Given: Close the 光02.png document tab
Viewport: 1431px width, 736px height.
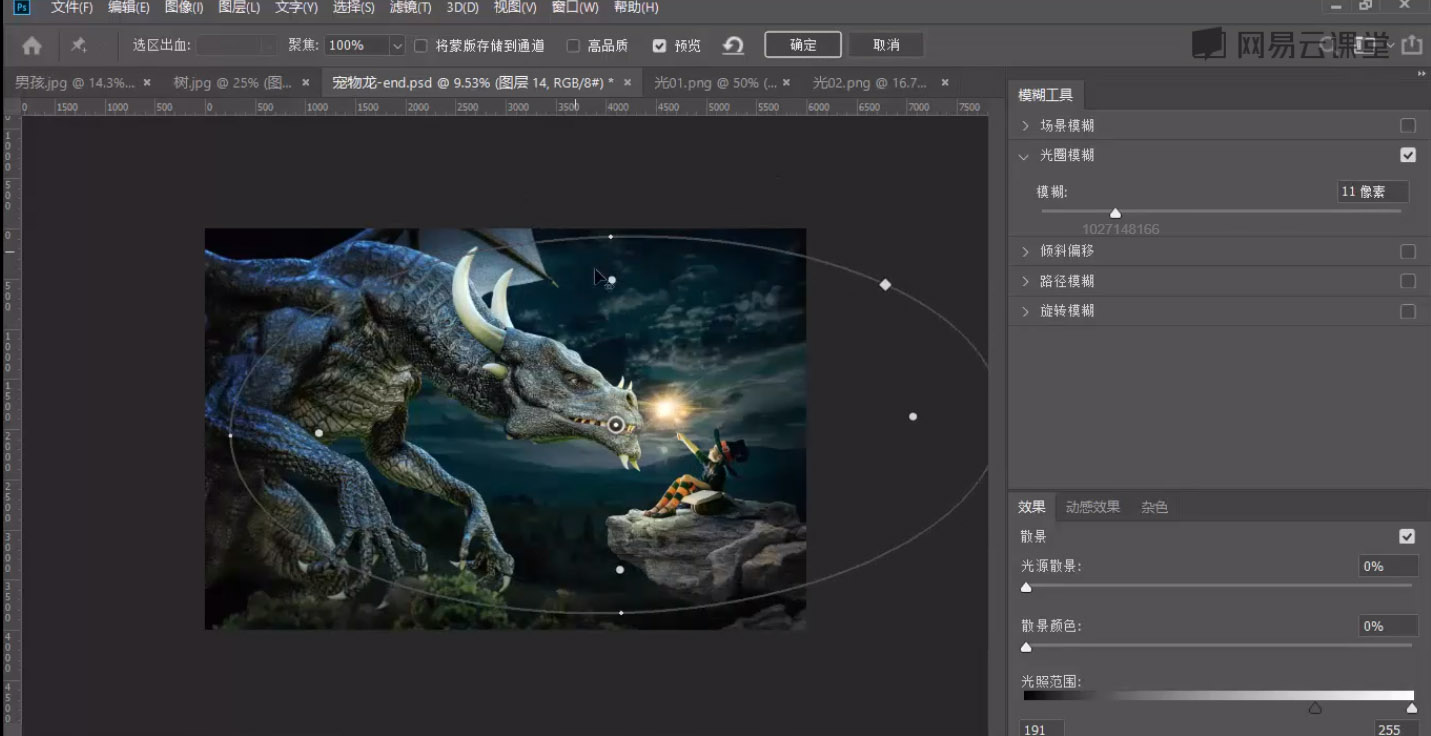Looking at the screenshot, I should pyautogui.click(x=944, y=82).
